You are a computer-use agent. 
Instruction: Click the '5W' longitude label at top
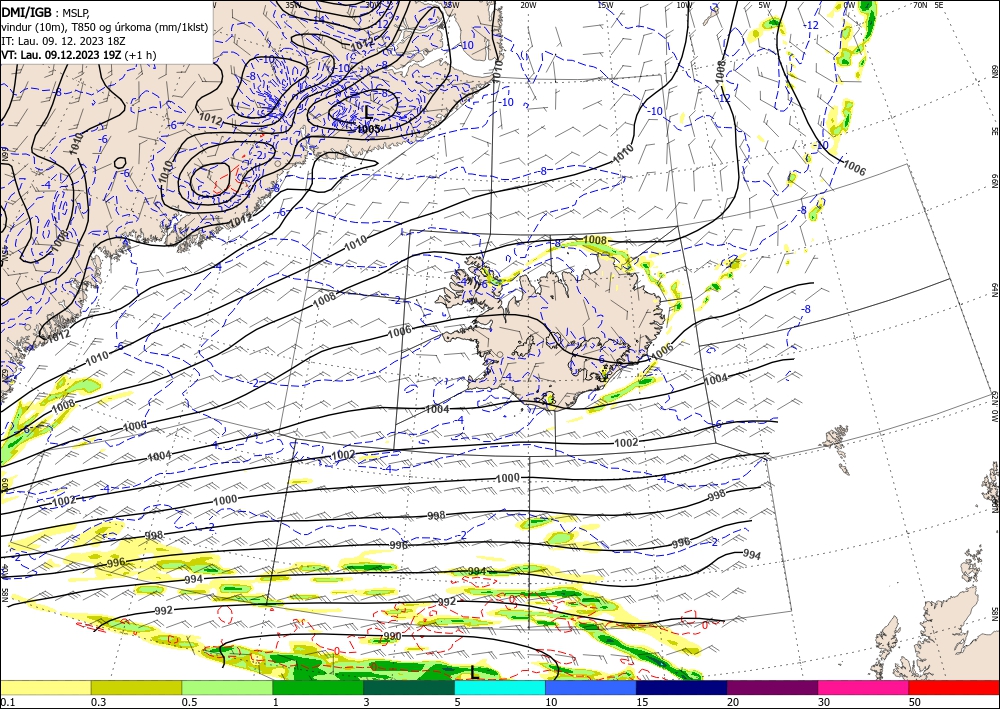(x=765, y=5)
